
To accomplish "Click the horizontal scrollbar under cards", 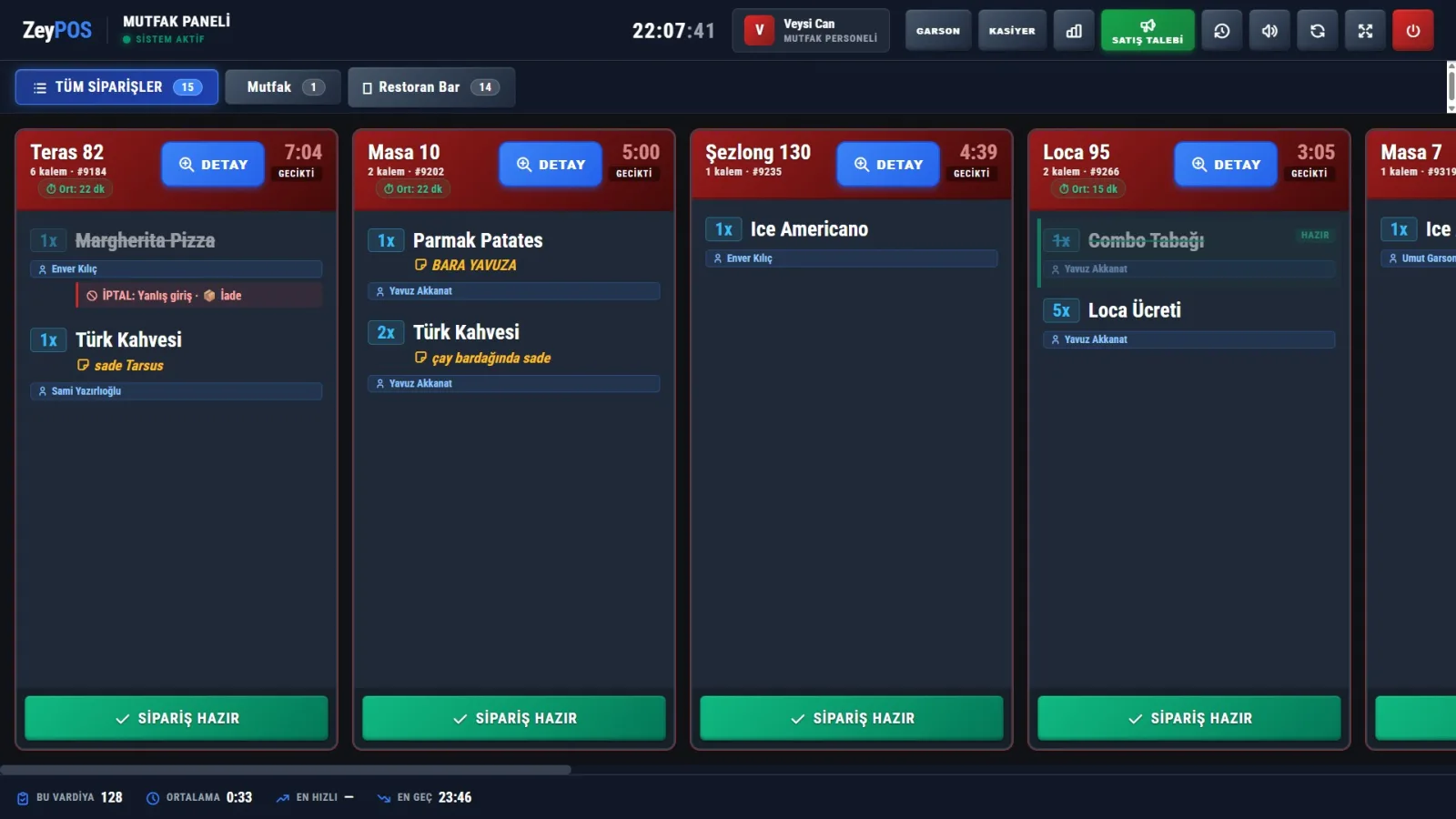I will pyautogui.click(x=286, y=770).
